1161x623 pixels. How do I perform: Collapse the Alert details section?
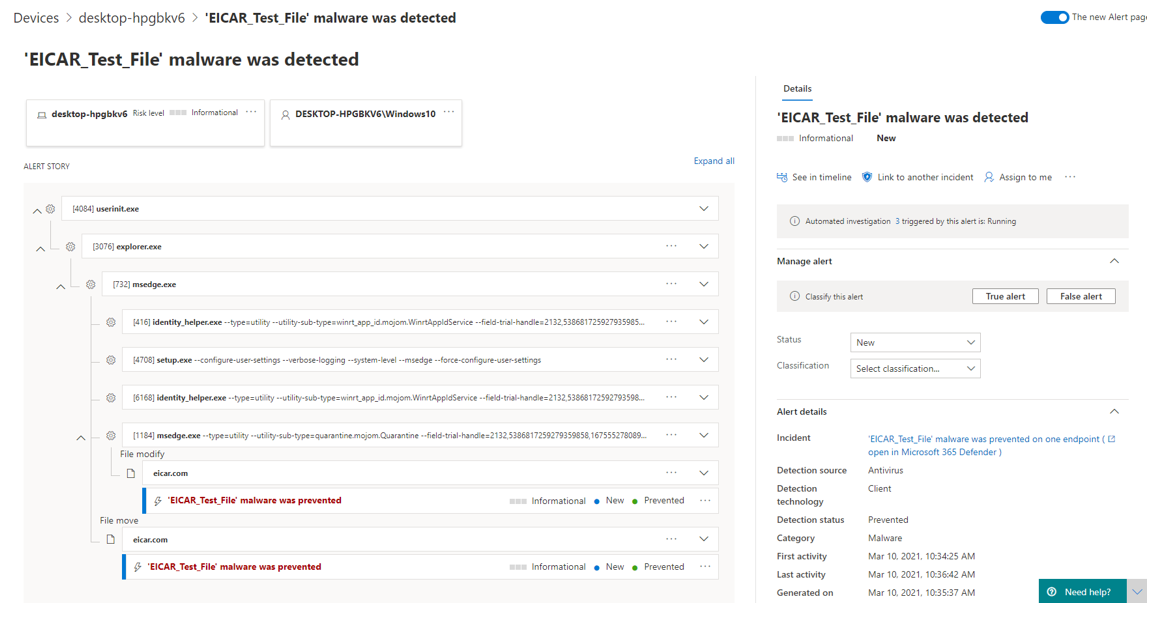[x=1114, y=412]
